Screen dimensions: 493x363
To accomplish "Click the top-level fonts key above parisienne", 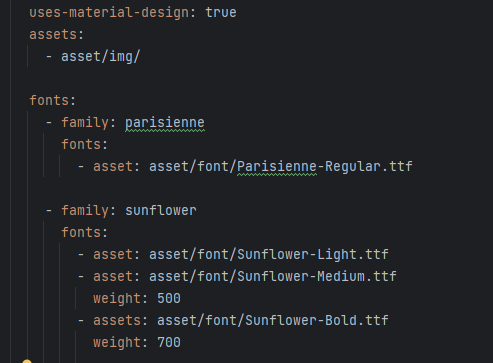I will (49, 100).
